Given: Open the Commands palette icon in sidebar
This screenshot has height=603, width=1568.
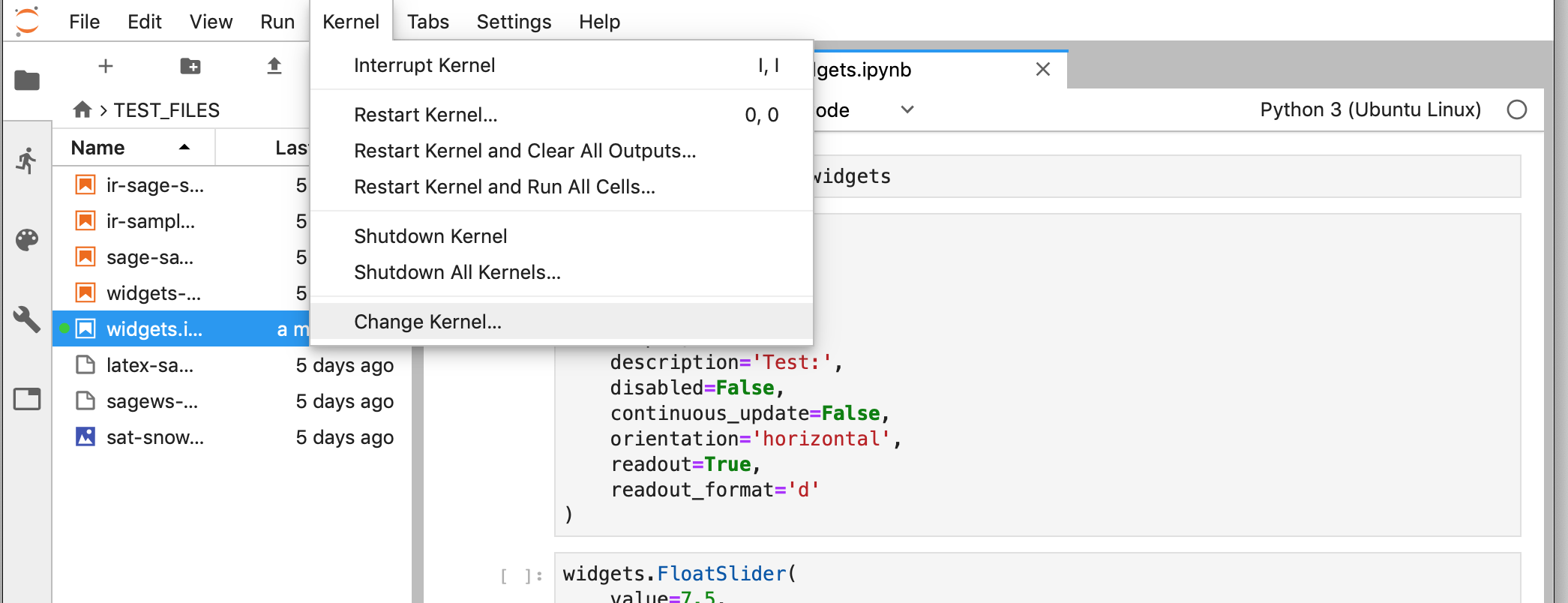Looking at the screenshot, I should coord(27,240).
